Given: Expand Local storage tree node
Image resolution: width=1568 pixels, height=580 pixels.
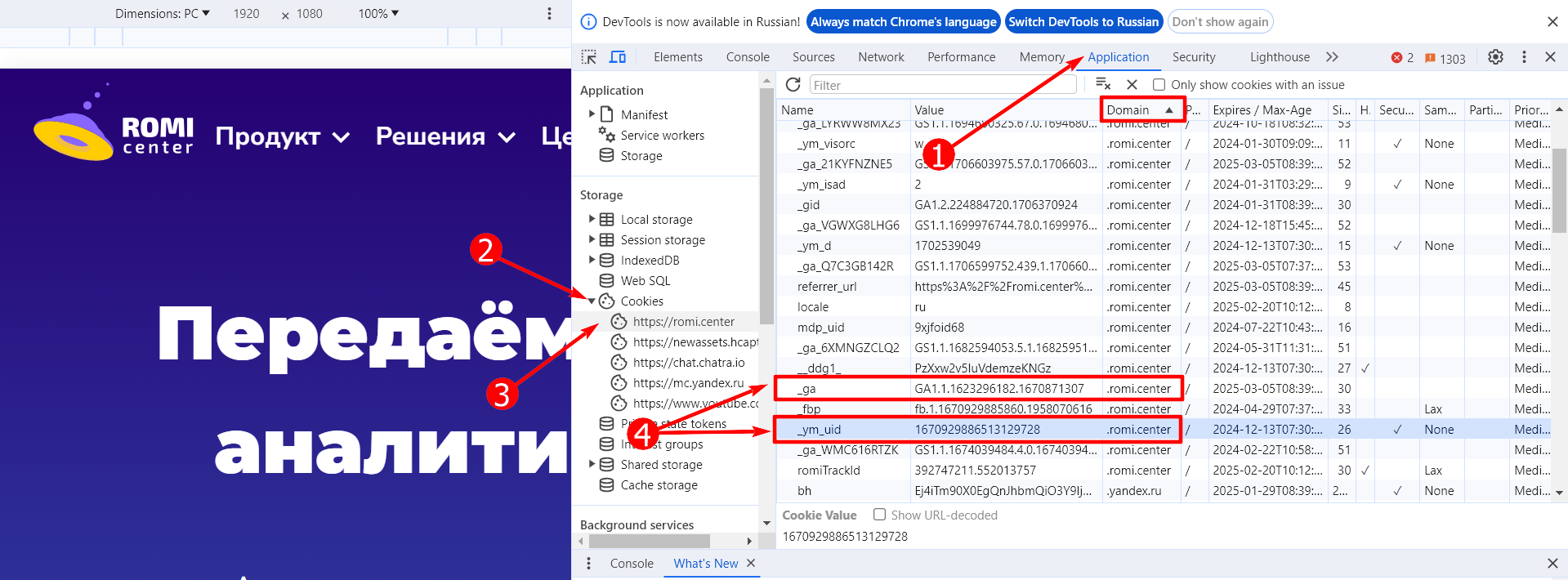Looking at the screenshot, I should pos(592,219).
